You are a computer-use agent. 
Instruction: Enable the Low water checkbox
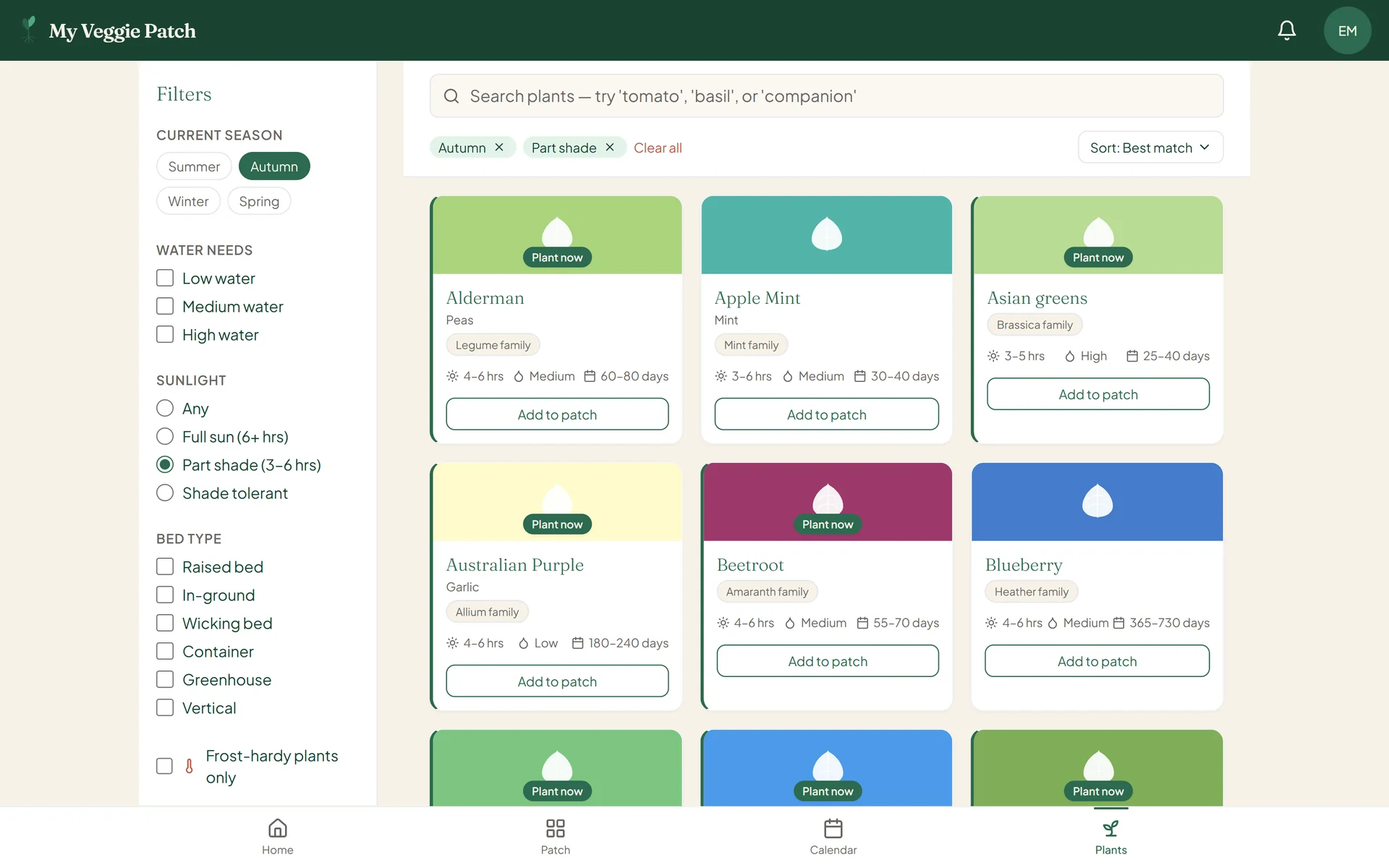coord(165,278)
